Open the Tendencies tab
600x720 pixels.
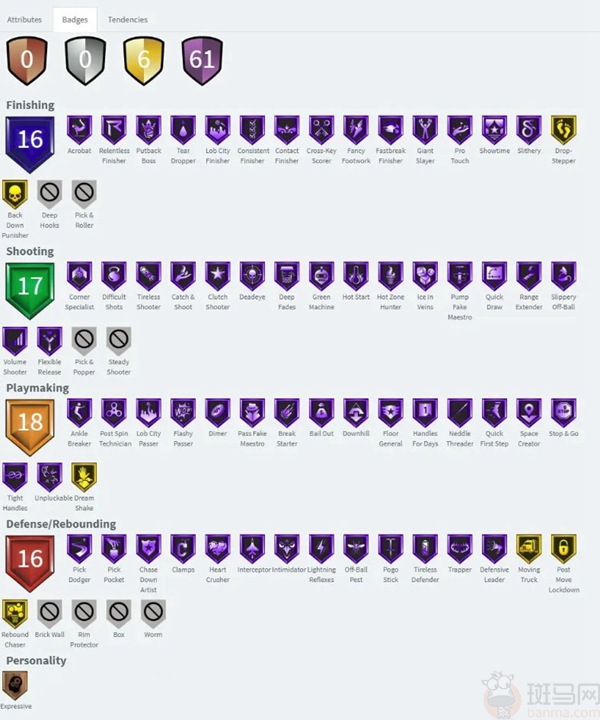coord(128,20)
